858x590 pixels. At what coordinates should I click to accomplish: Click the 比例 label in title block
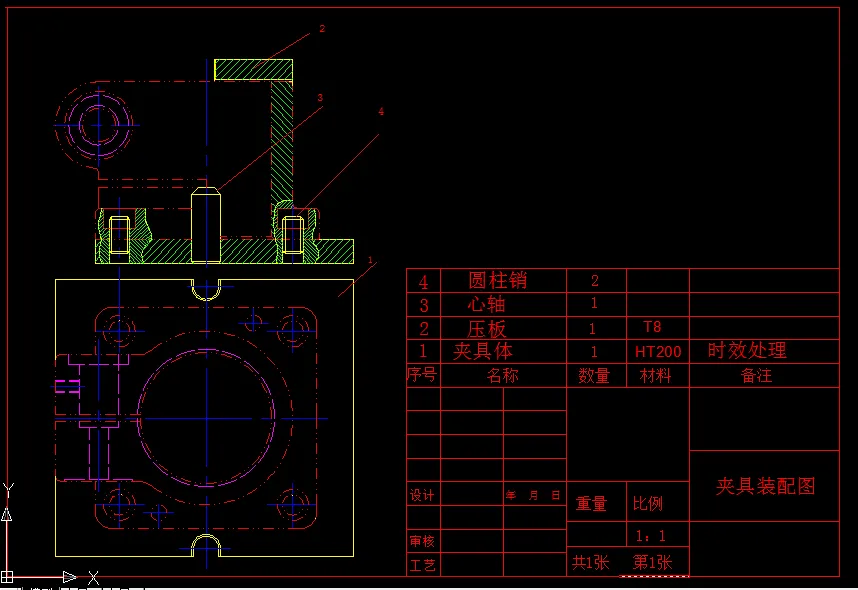pos(648,504)
